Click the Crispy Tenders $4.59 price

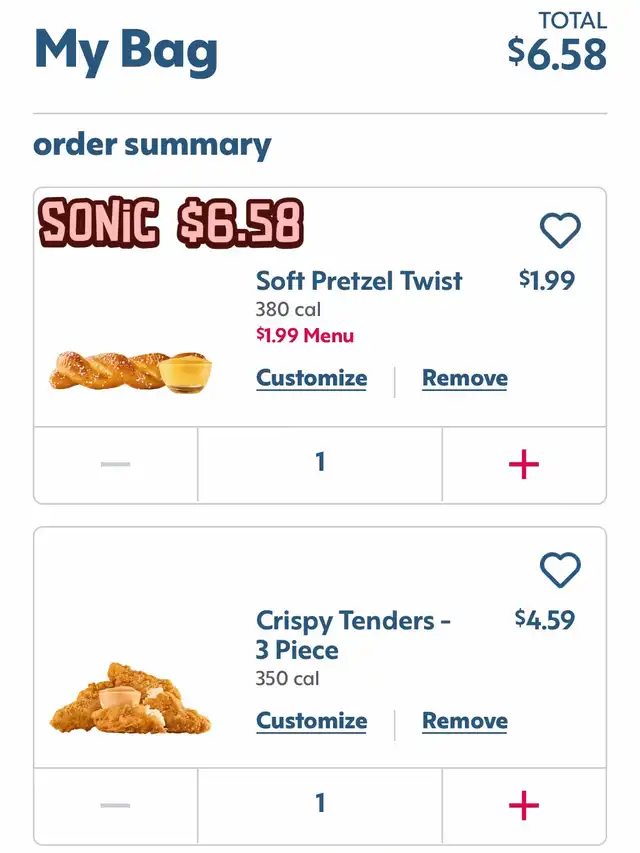click(x=545, y=620)
